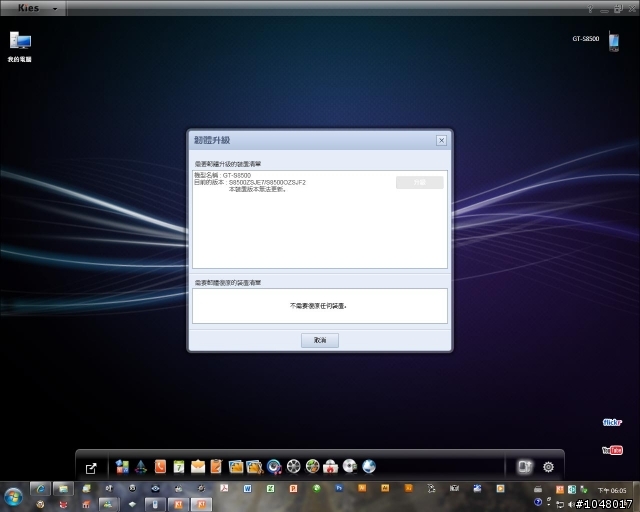The width and height of the screenshot is (640, 512).
Task: Click the Kies help question mark button
Action: coord(590,9)
